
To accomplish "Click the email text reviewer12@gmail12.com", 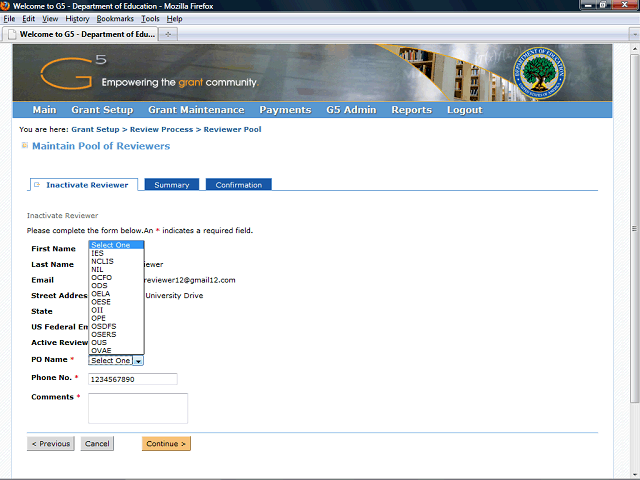I will pyautogui.click(x=190, y=280).
